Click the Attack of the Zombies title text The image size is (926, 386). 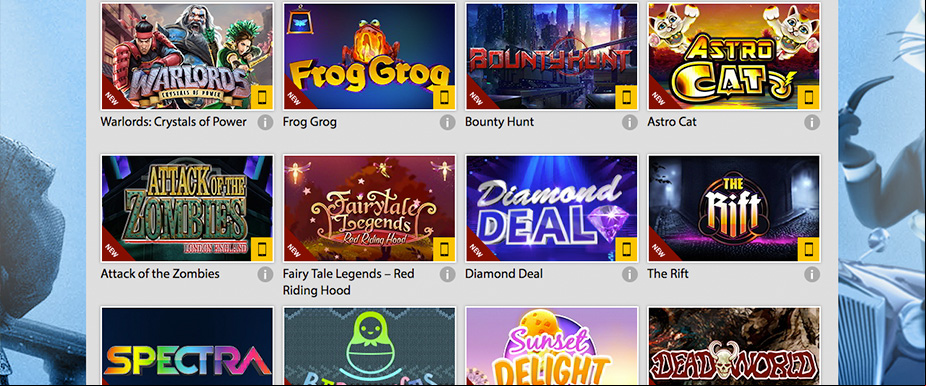coord(160,274)
